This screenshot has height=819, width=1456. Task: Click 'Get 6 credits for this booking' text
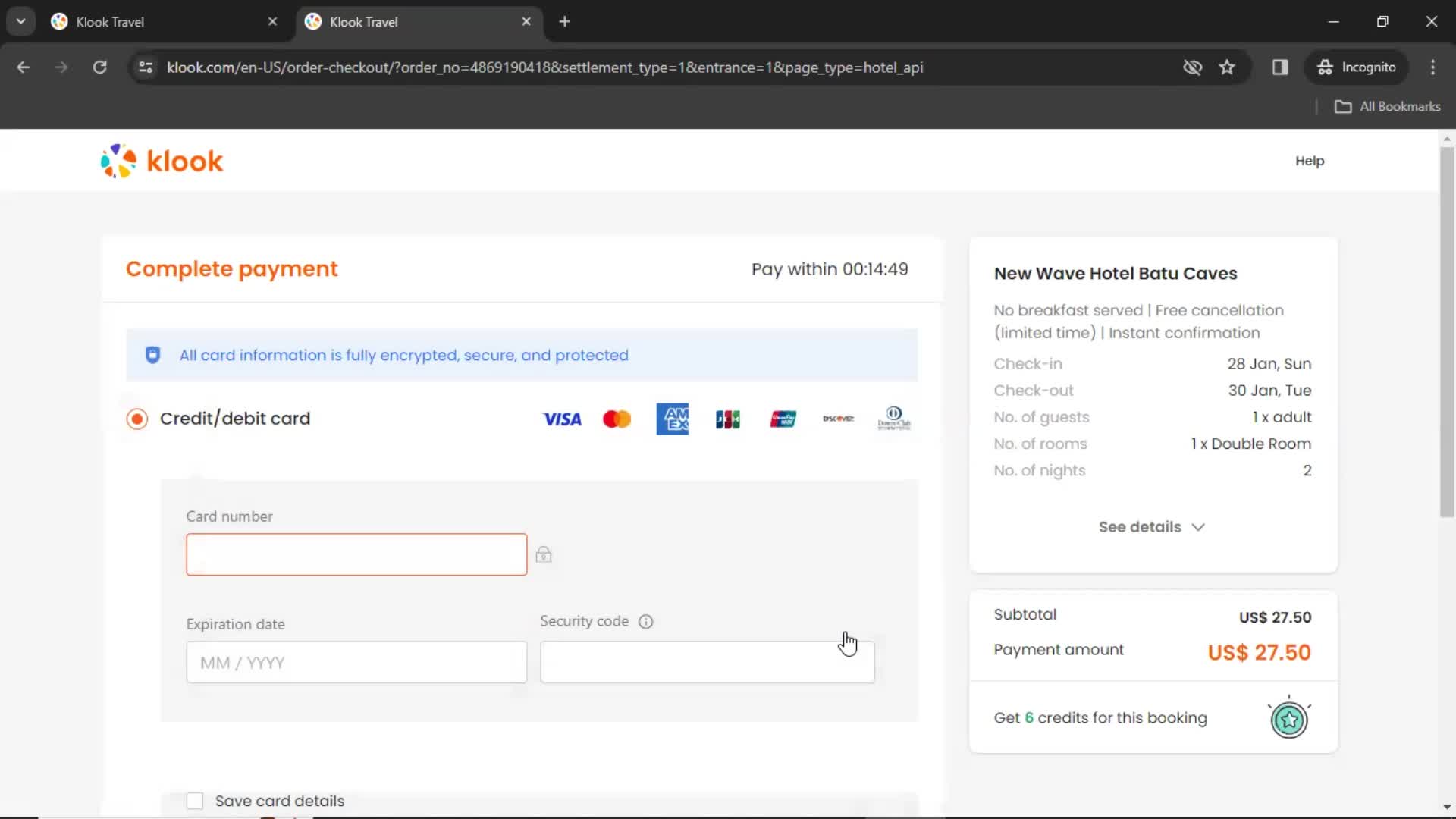pyautogui.click(x=1100, y=718)
